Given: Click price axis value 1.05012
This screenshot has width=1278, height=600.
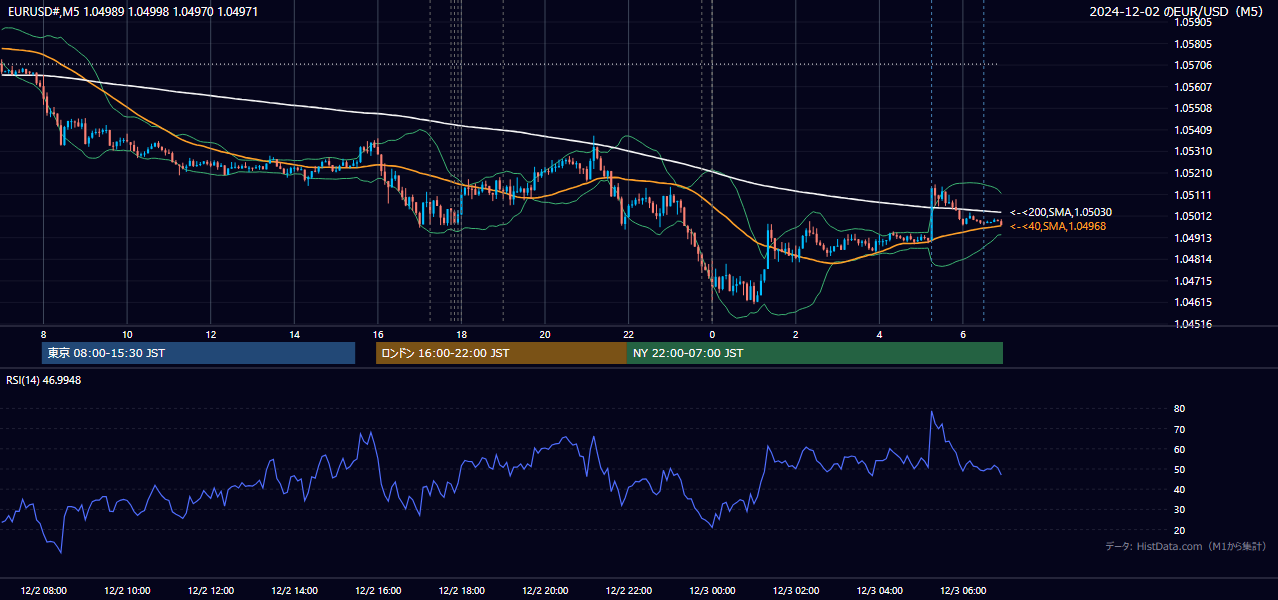Looking at the screenshot, I should coord(1193,216).
